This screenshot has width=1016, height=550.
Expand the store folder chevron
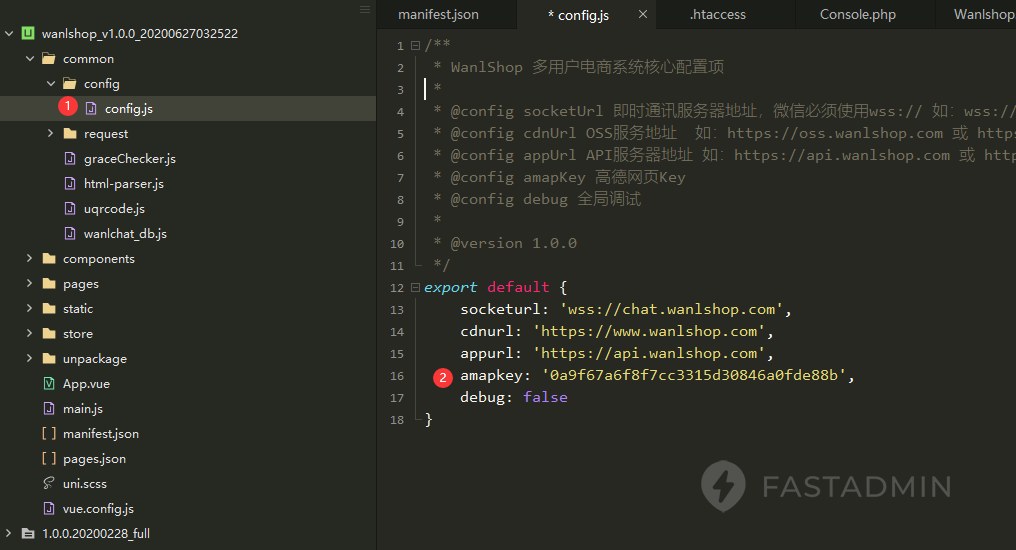pos(29,333)
